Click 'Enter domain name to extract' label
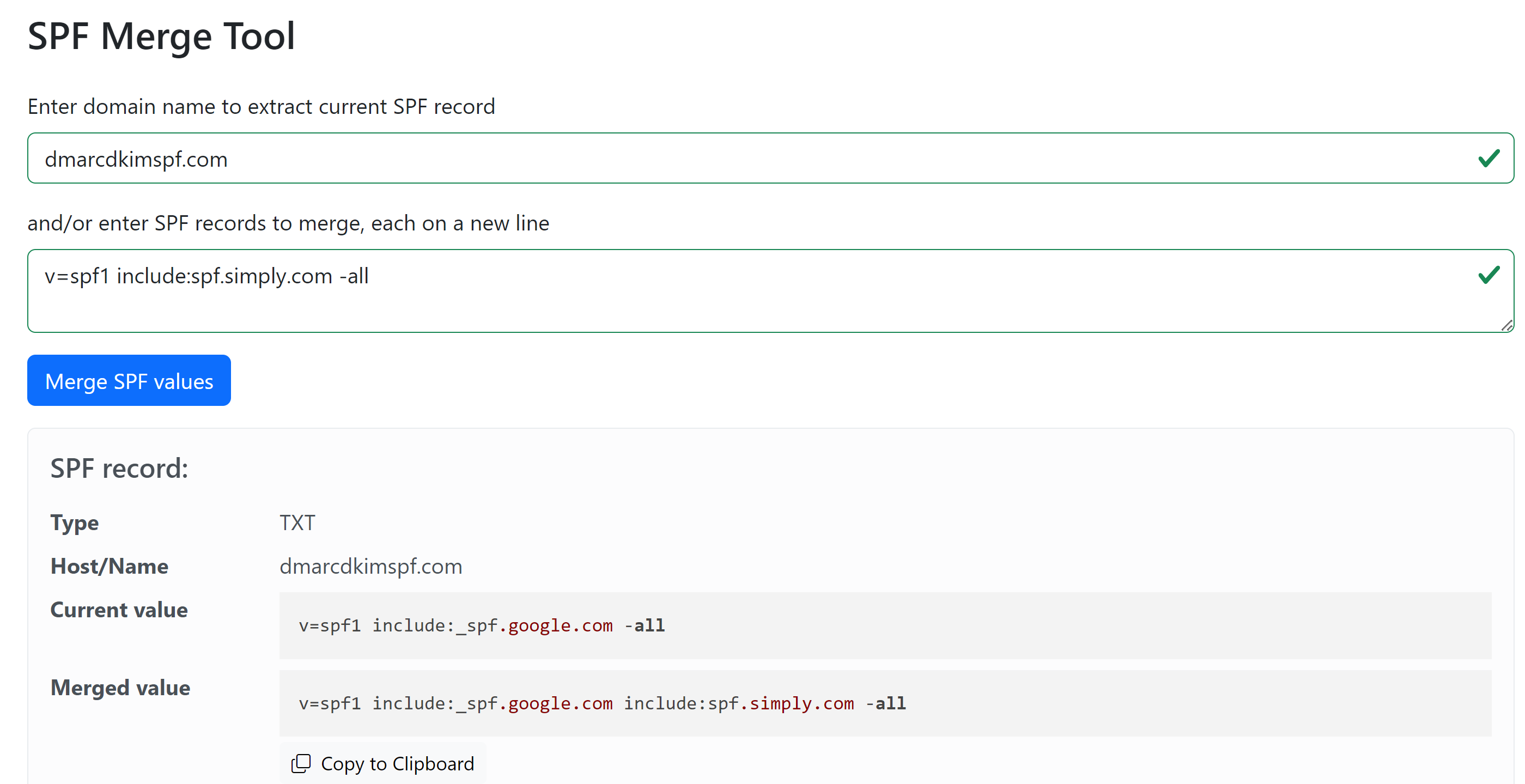The image size is (1525, 784). pos(261,107)
